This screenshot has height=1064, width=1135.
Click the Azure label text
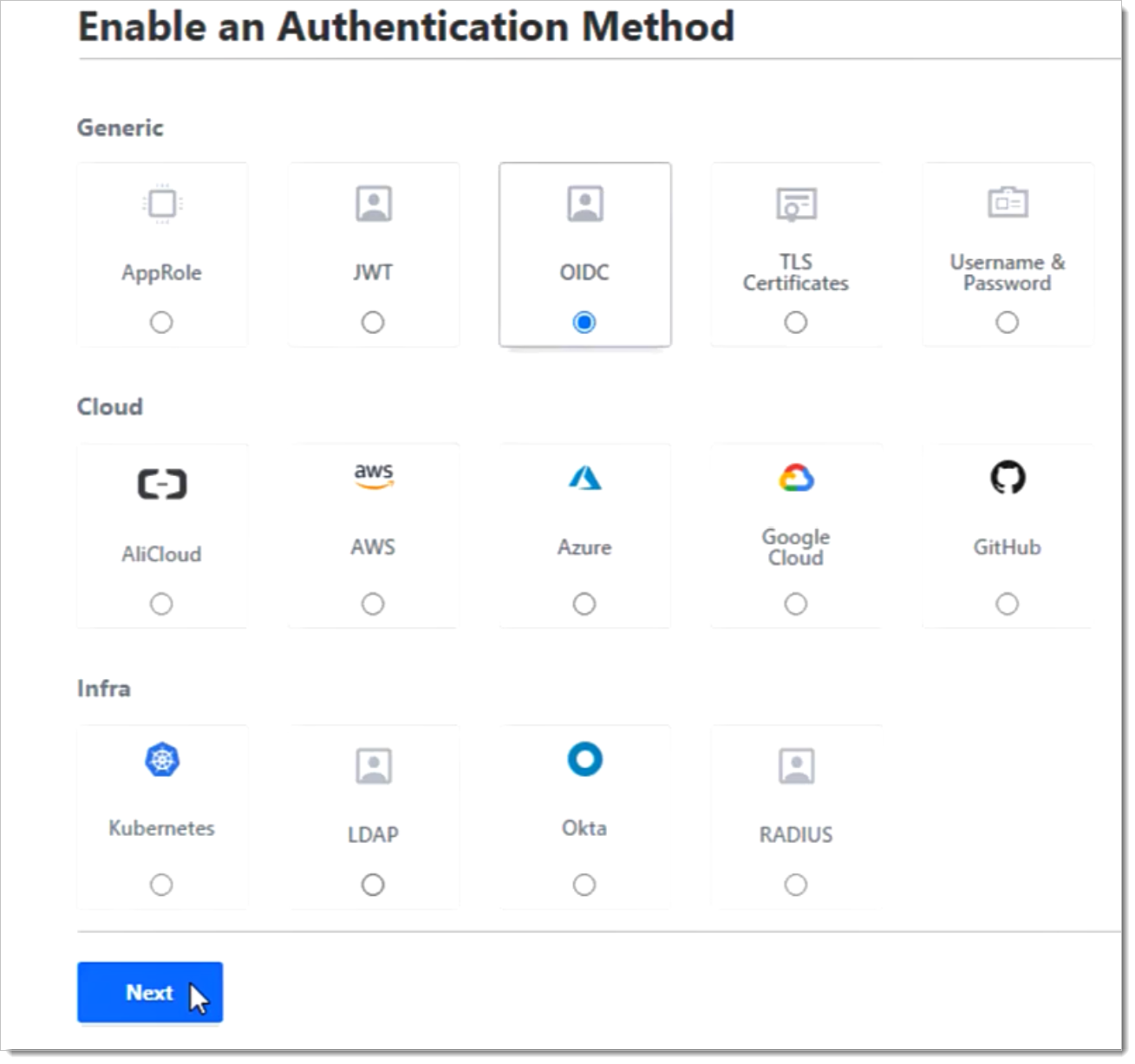[x=584, y=547]
